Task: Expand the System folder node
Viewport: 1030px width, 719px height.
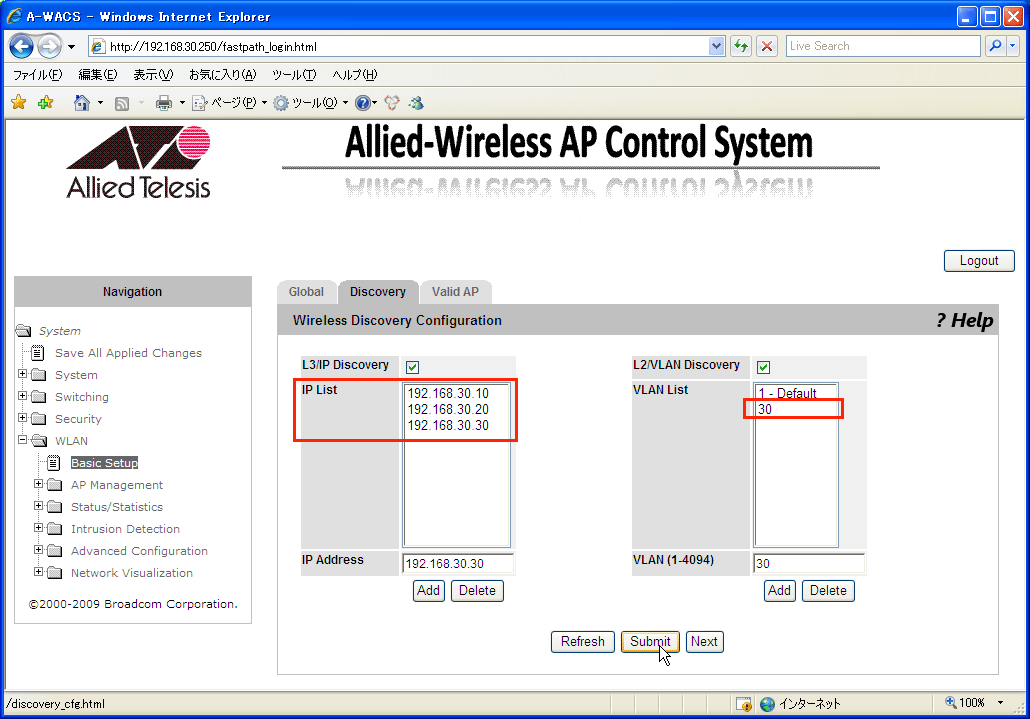Action: tap(23, 374)
